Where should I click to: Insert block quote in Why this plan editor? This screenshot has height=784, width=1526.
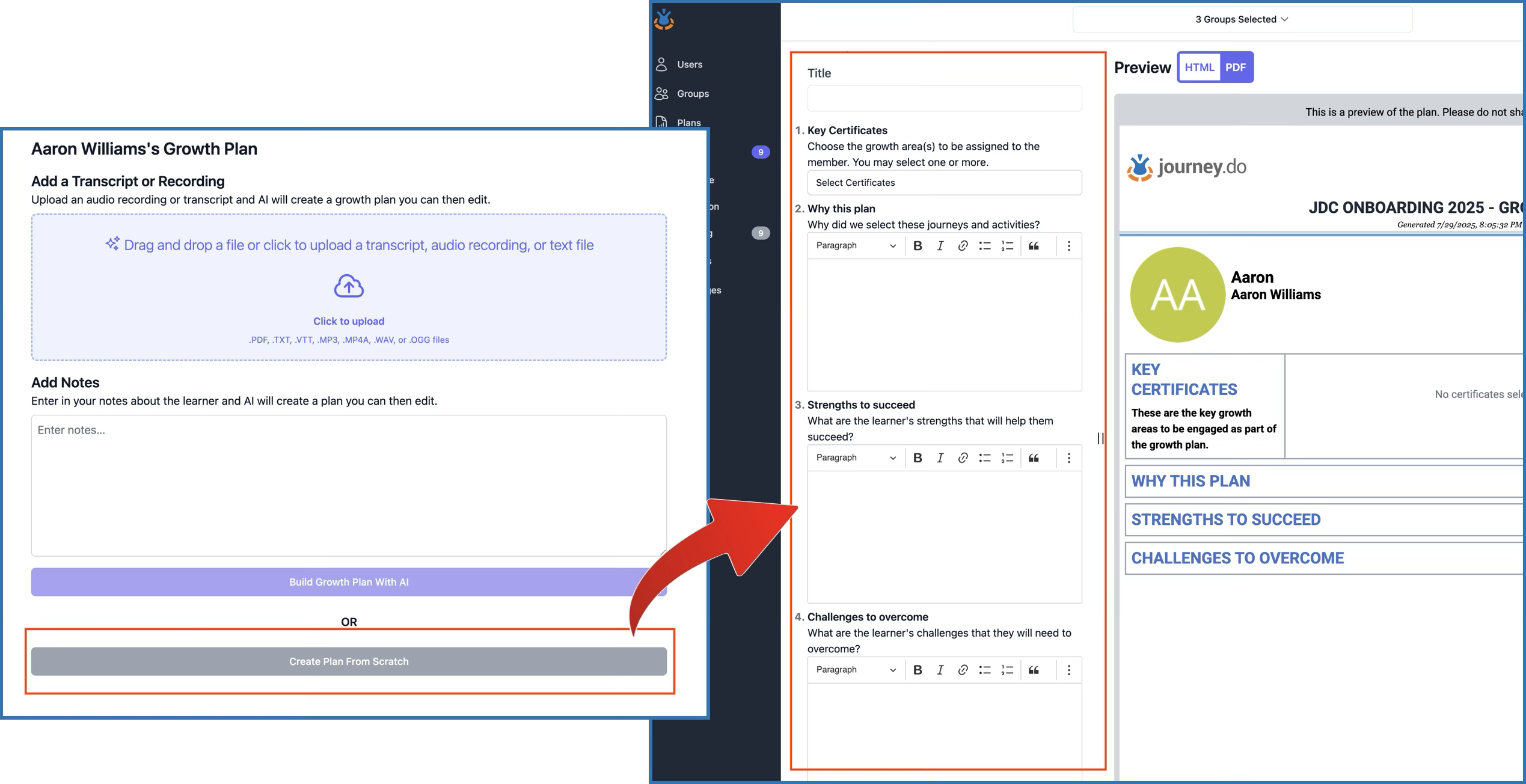(1034, 245)
